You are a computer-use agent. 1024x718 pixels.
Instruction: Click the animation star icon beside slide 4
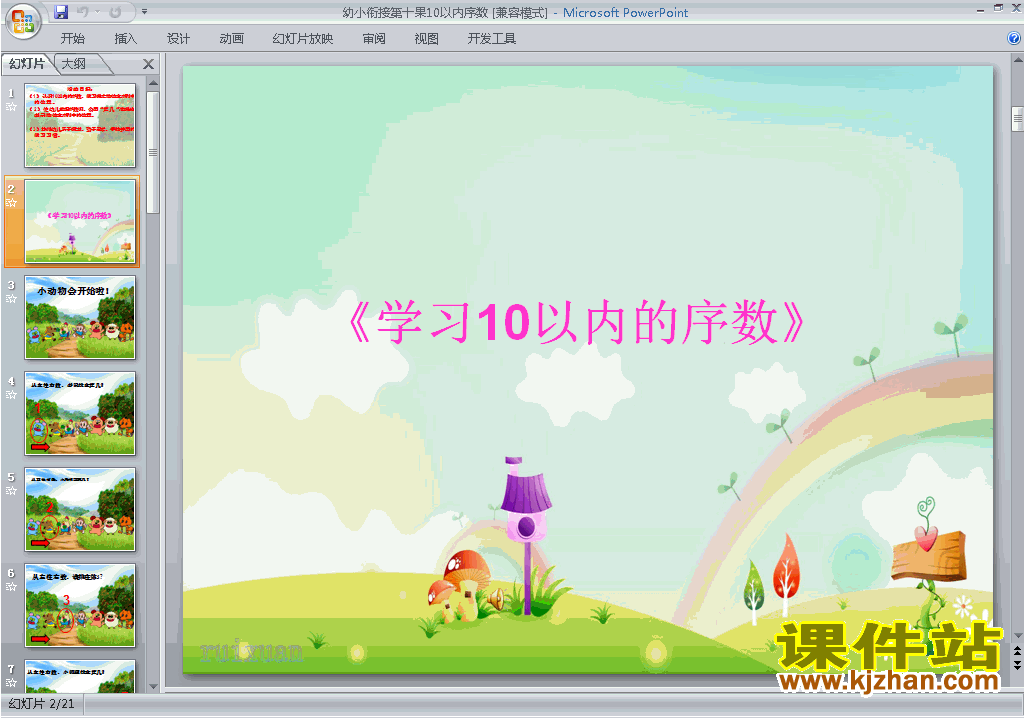click(11, 395)
